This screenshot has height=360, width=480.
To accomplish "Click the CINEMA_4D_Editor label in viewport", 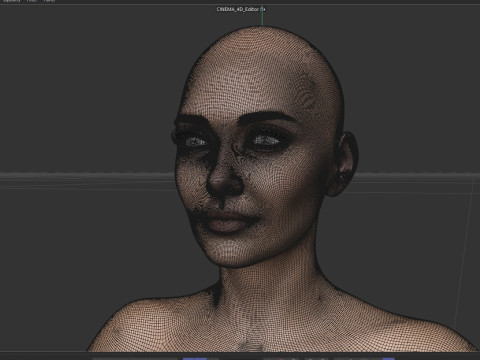I will [x=238, y=9].
